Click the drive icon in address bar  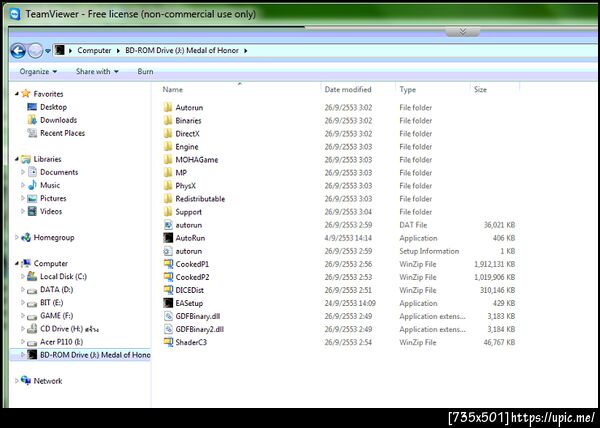click(59, 50)
